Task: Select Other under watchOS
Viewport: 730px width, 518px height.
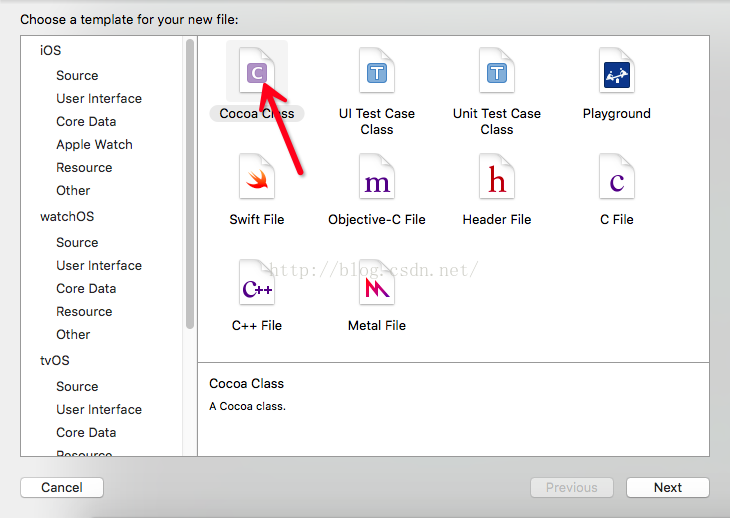Action: tap(73, 334)
